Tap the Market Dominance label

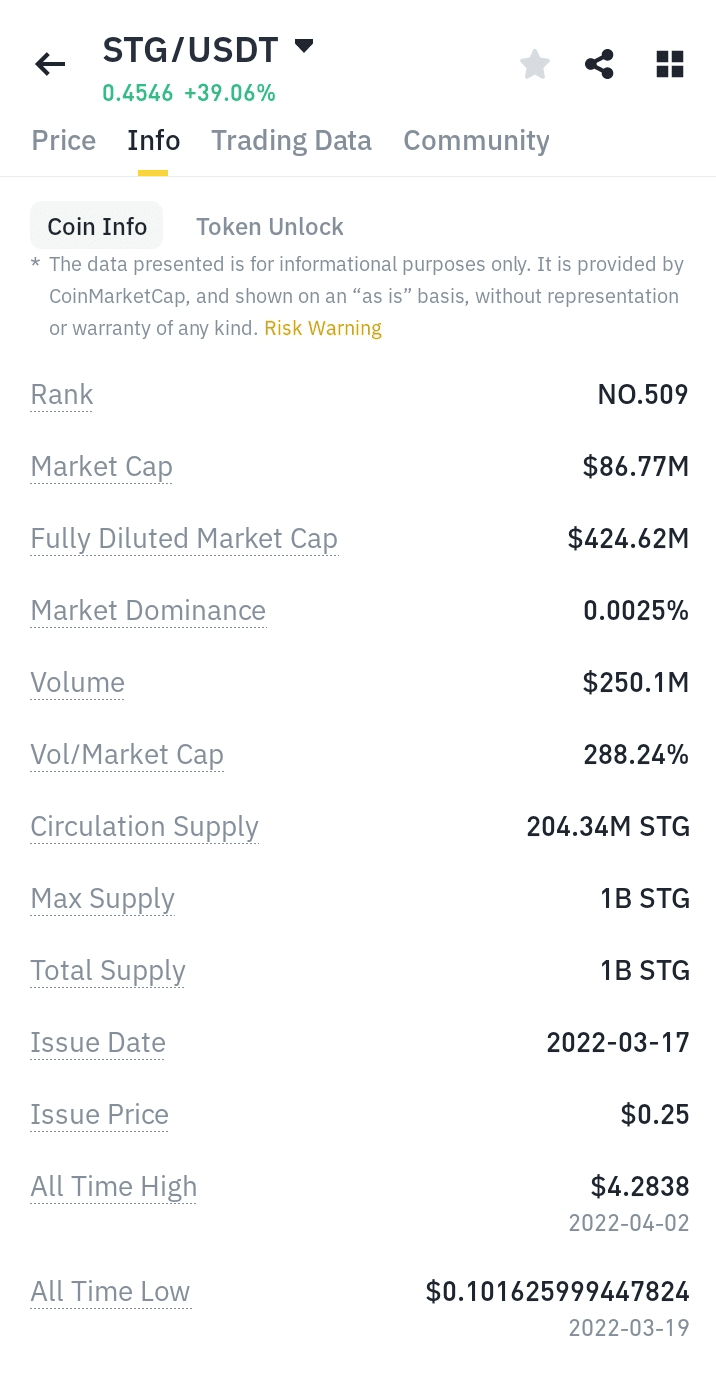(x=148, y=611)
